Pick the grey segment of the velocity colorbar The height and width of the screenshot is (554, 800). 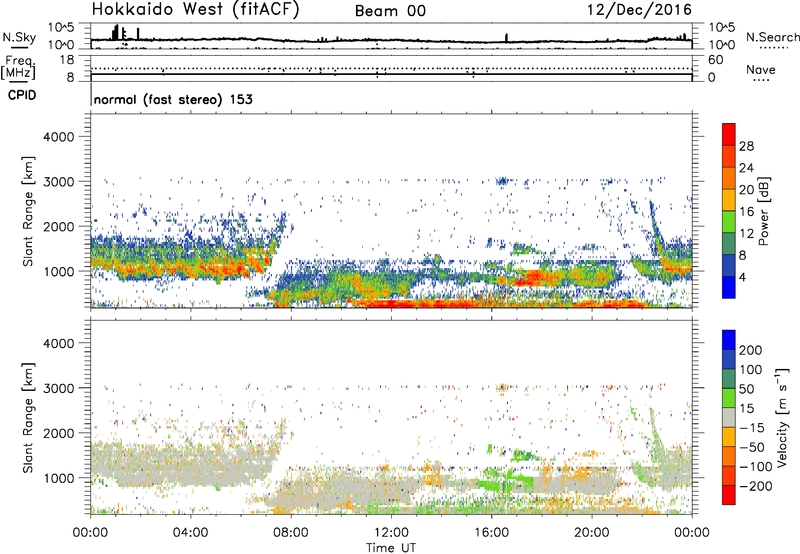click(729, 418)
